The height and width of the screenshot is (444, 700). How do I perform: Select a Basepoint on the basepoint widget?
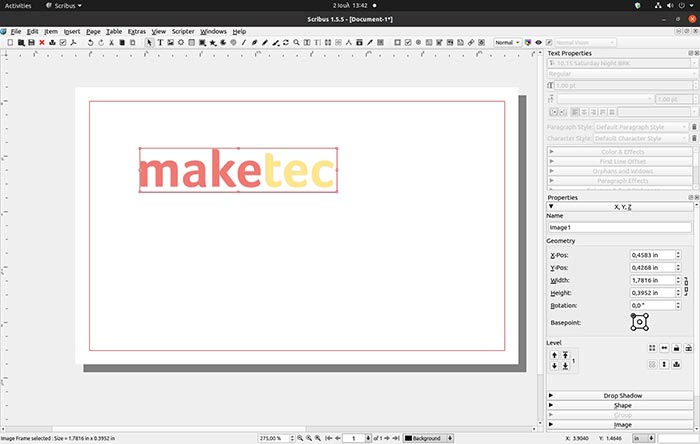click(x=640, y=322)
